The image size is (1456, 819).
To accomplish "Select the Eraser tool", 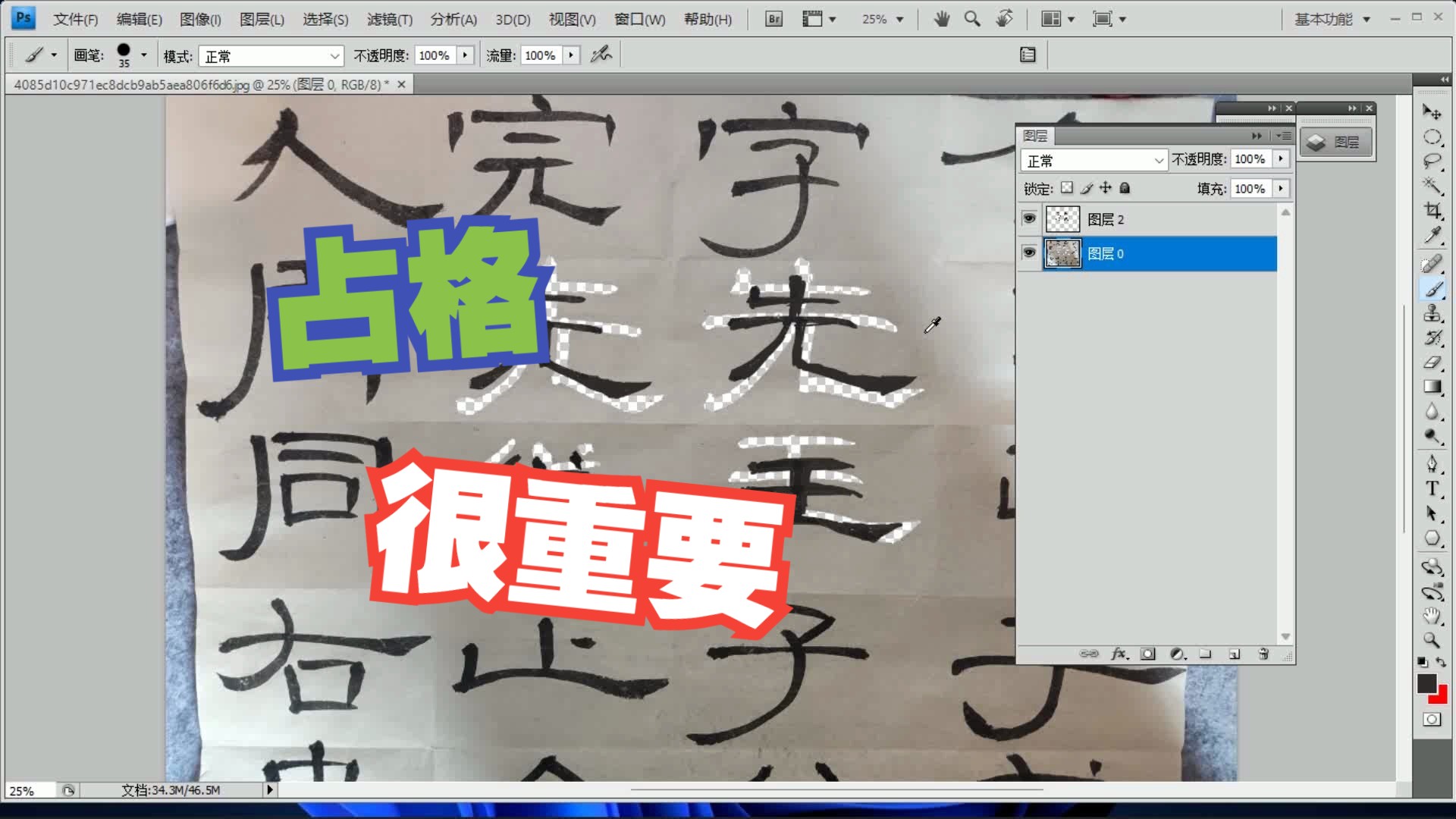I will click(1432, 362).
